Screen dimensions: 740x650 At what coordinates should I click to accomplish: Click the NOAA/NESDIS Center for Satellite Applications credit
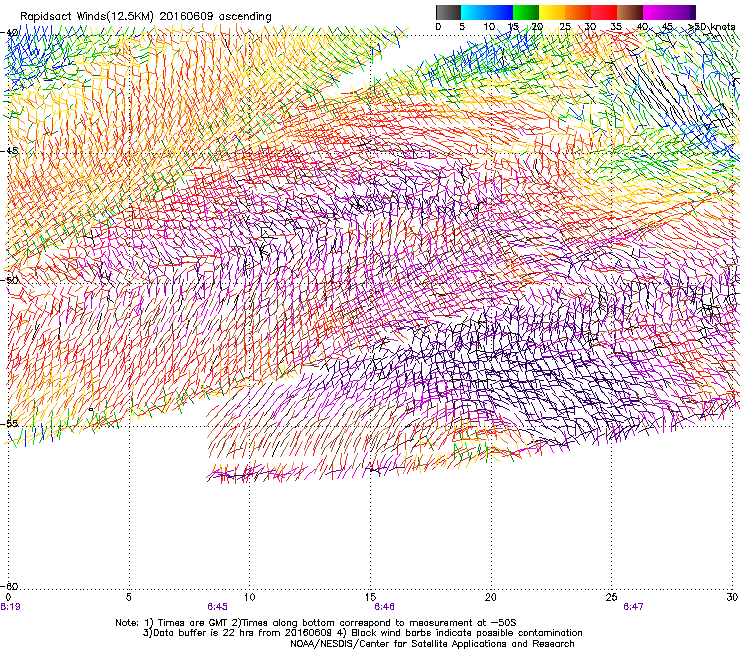[x=432, y=644]
